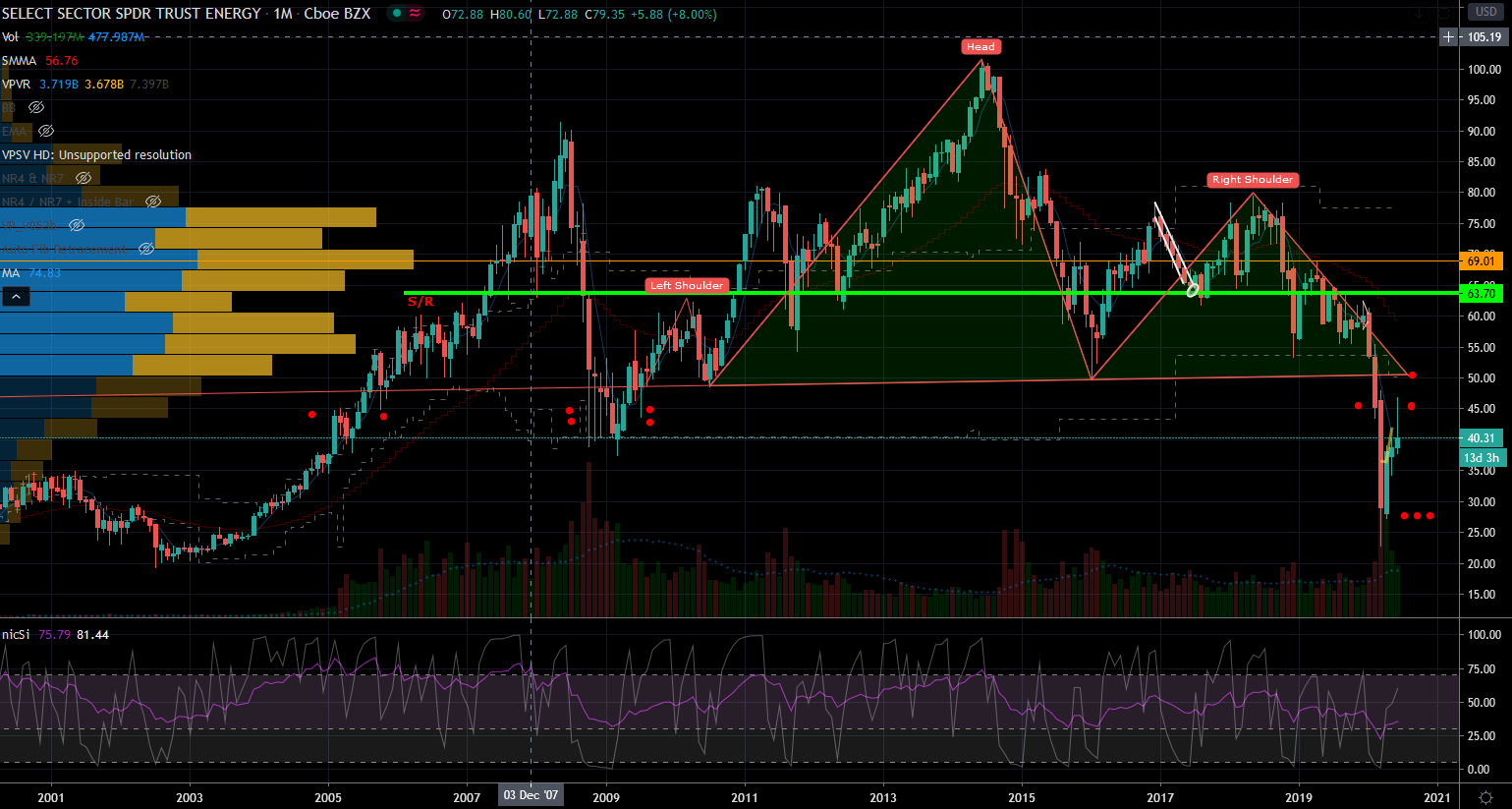Select the VPSV HD Unsupported resolution legend

point(97,155)
